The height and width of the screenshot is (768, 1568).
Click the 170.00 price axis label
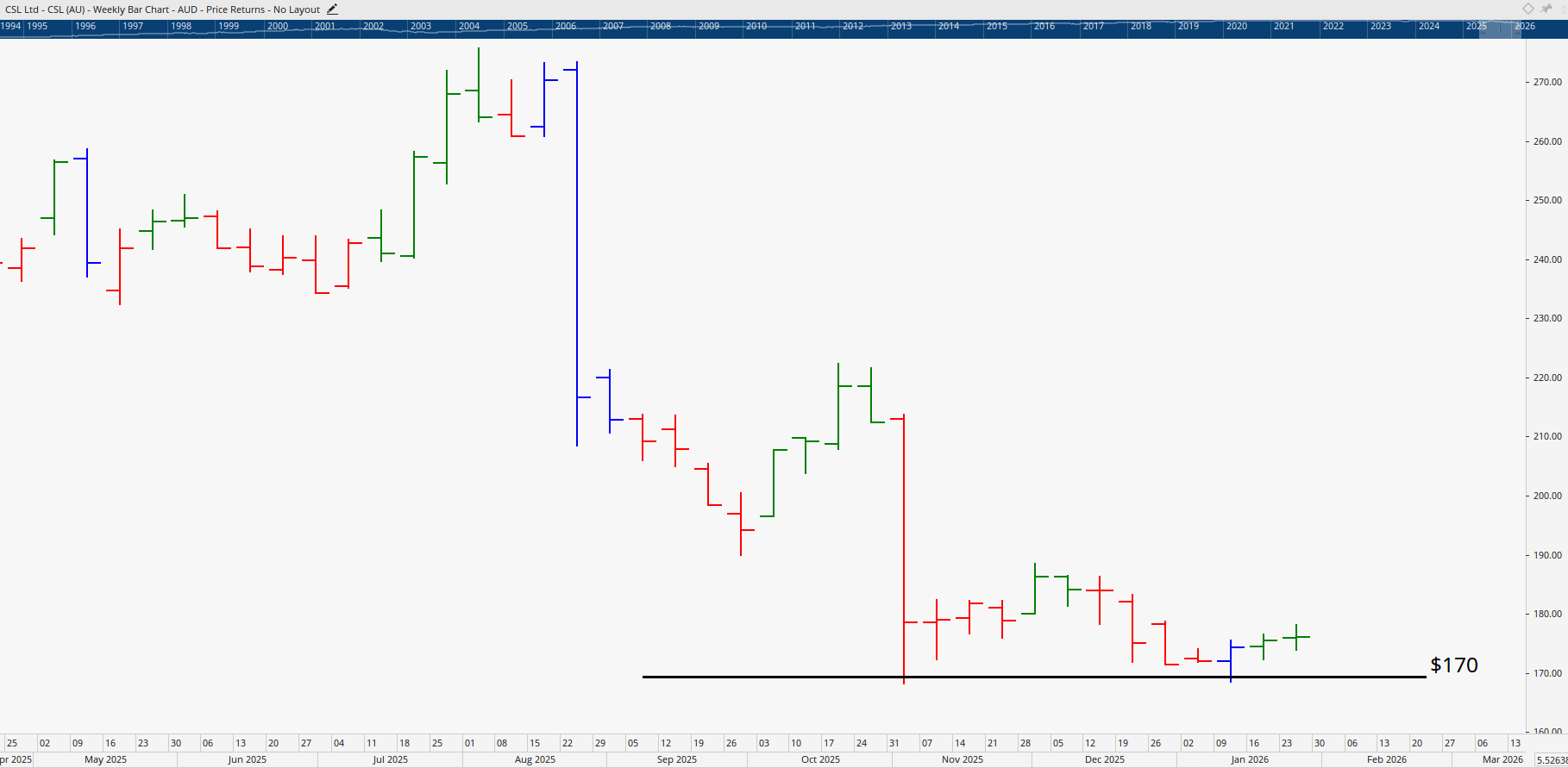(x=1547, y=673)
